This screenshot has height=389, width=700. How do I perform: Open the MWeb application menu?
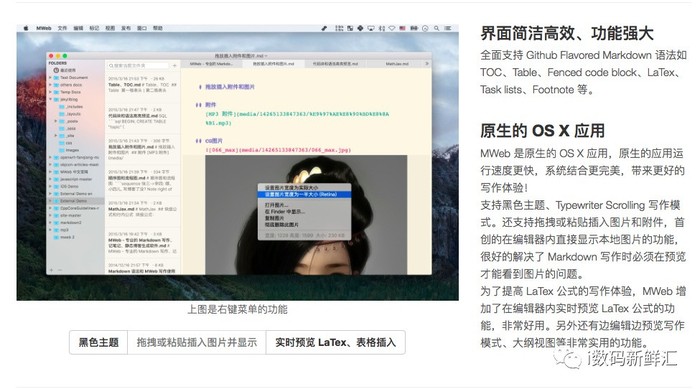44,28
